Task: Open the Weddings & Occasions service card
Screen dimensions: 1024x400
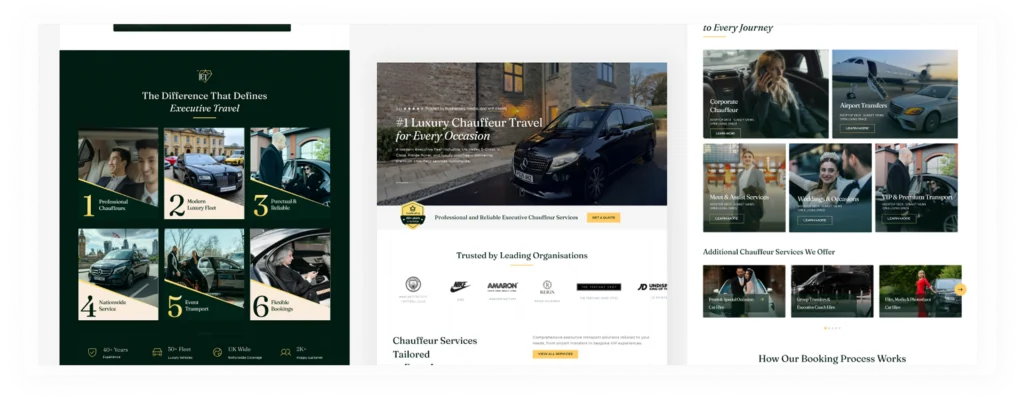Action: coord(829,187)
